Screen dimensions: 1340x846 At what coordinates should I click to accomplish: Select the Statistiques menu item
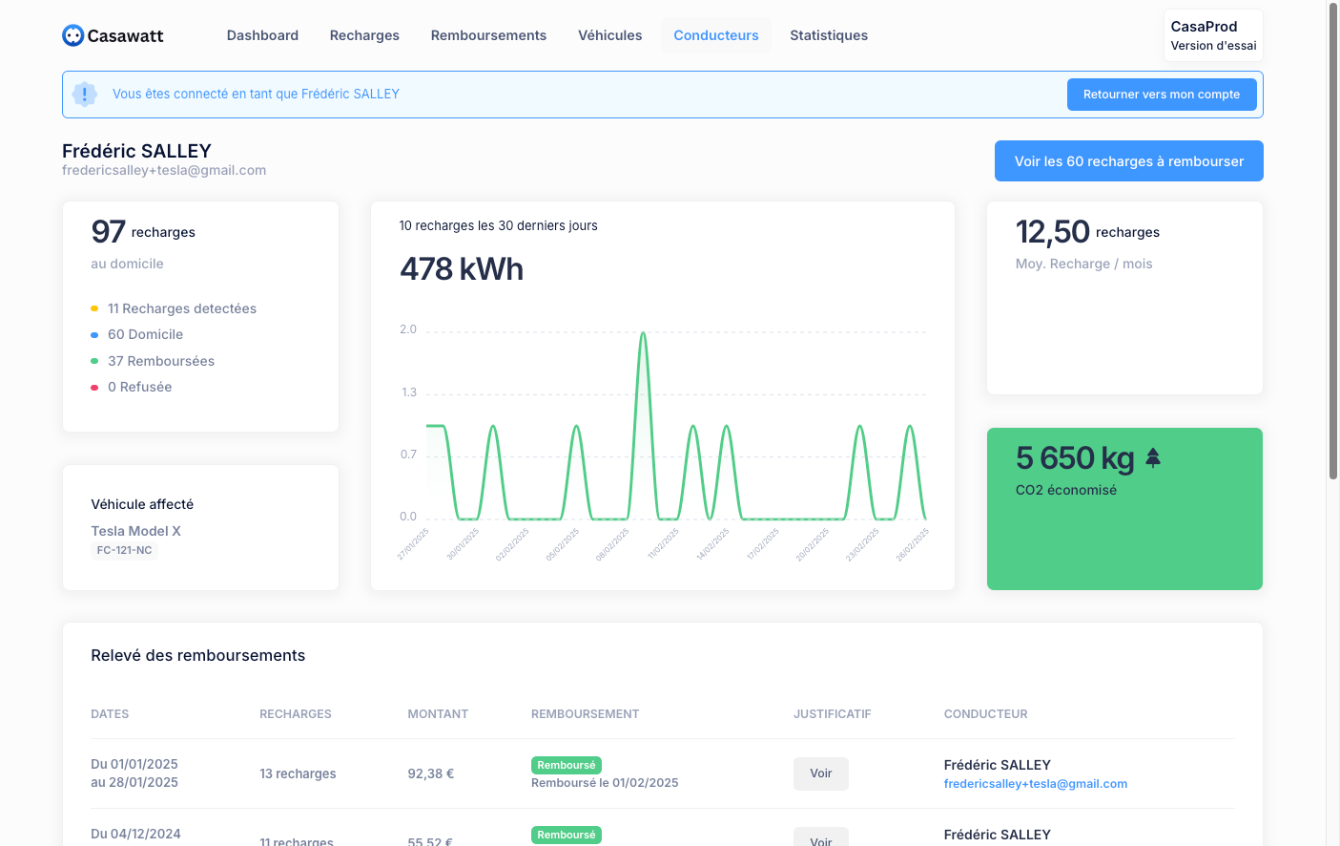click(x=828, y=36)
